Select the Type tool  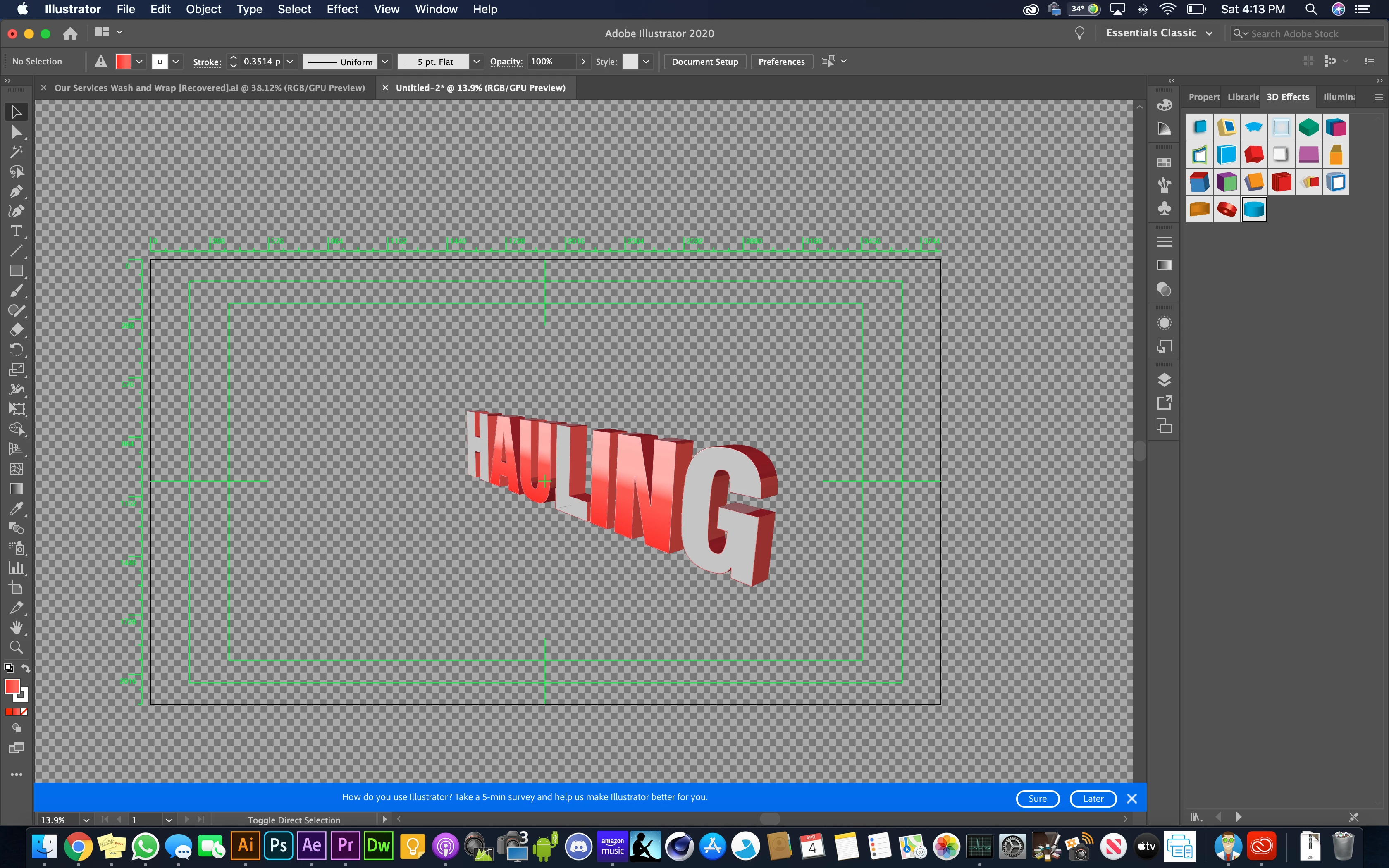(x=16, y=231)
